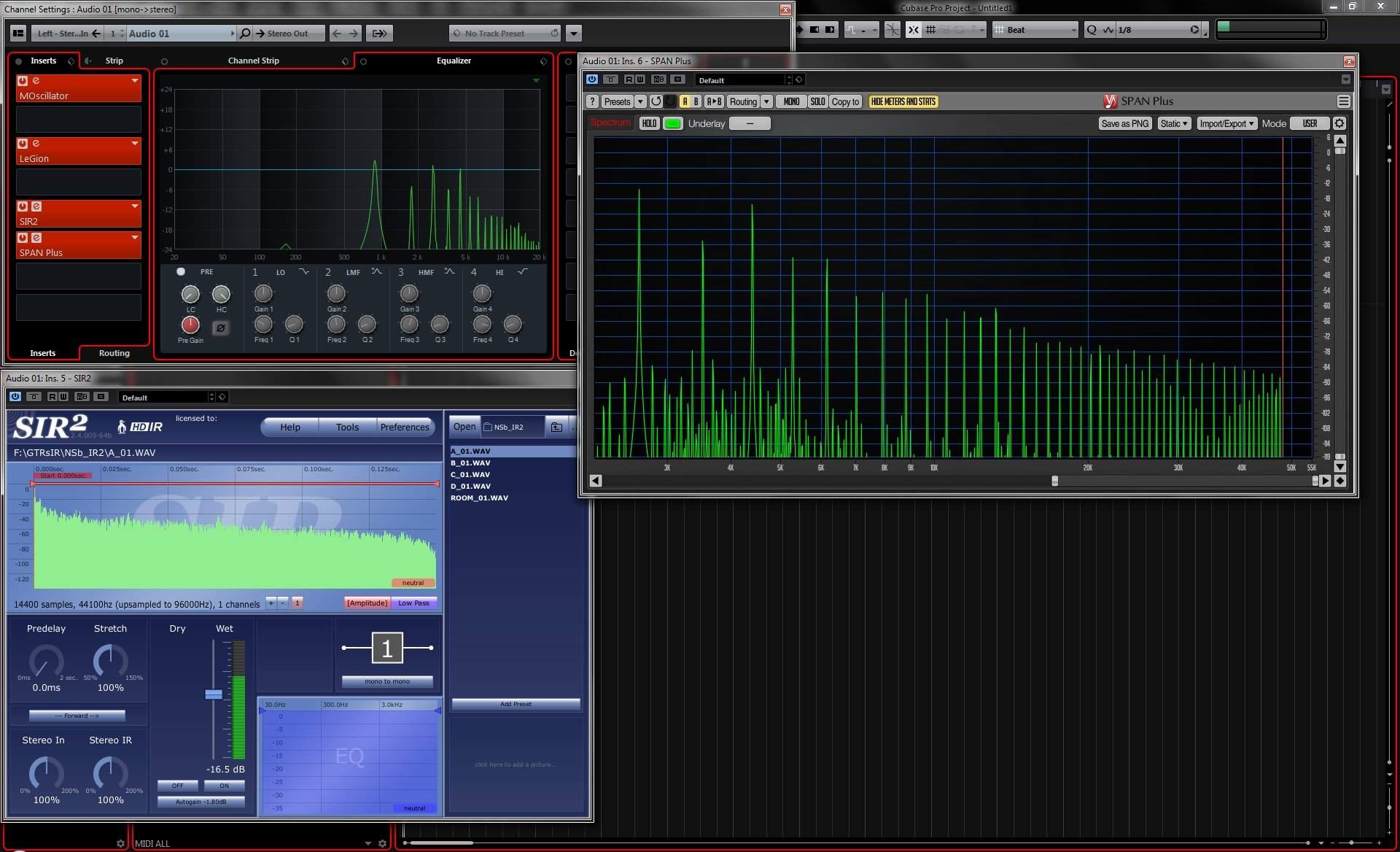
Task: Click the Save as PNG button
Action: click(x=1124, y=123)
